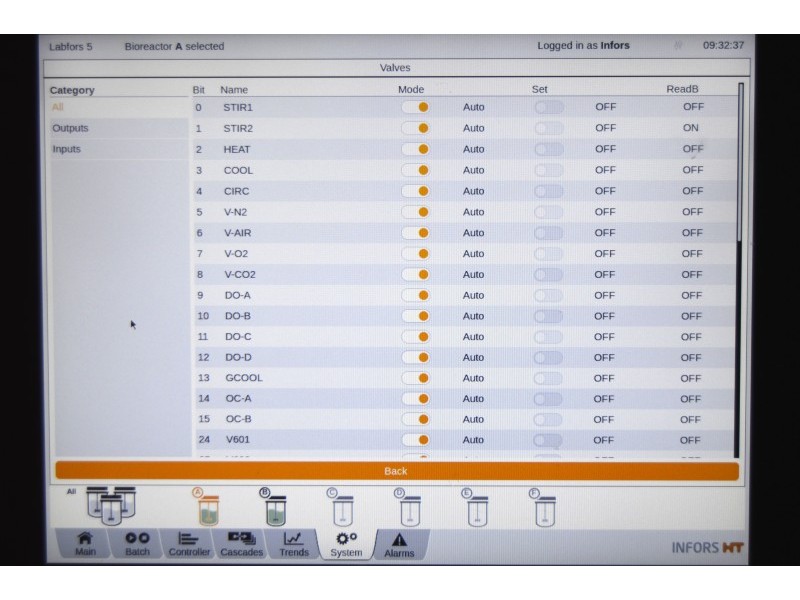Toggle the Set switch for HEAT
The image size is (800, 600).
point(549,149)
